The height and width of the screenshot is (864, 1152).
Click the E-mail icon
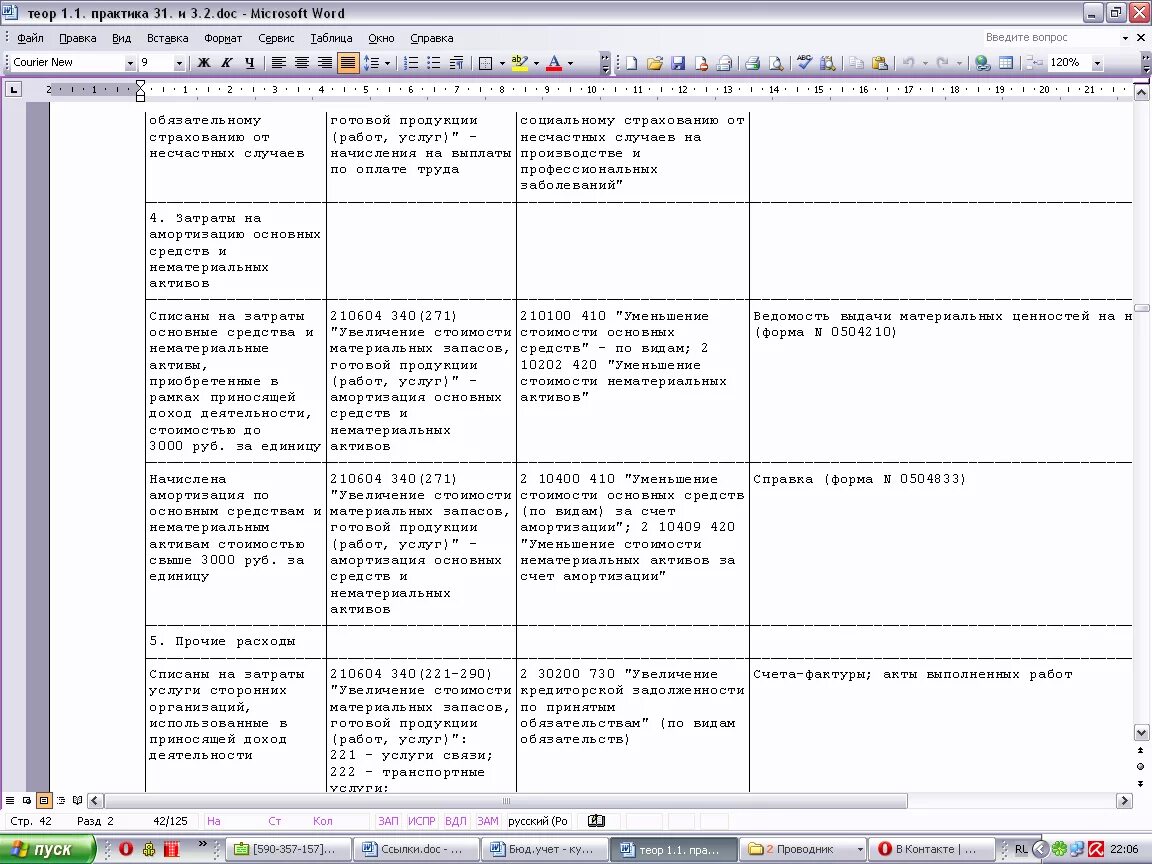724,63
